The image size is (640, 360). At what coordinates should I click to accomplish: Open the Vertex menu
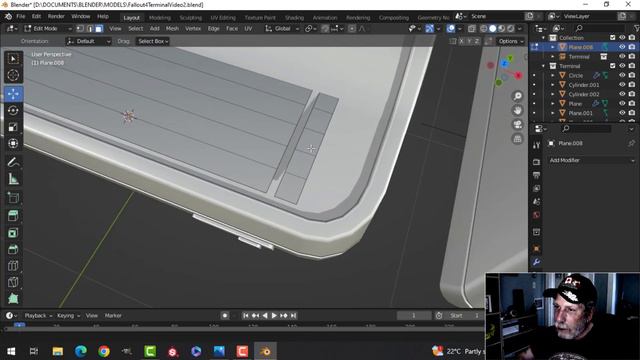coord(193,29)
